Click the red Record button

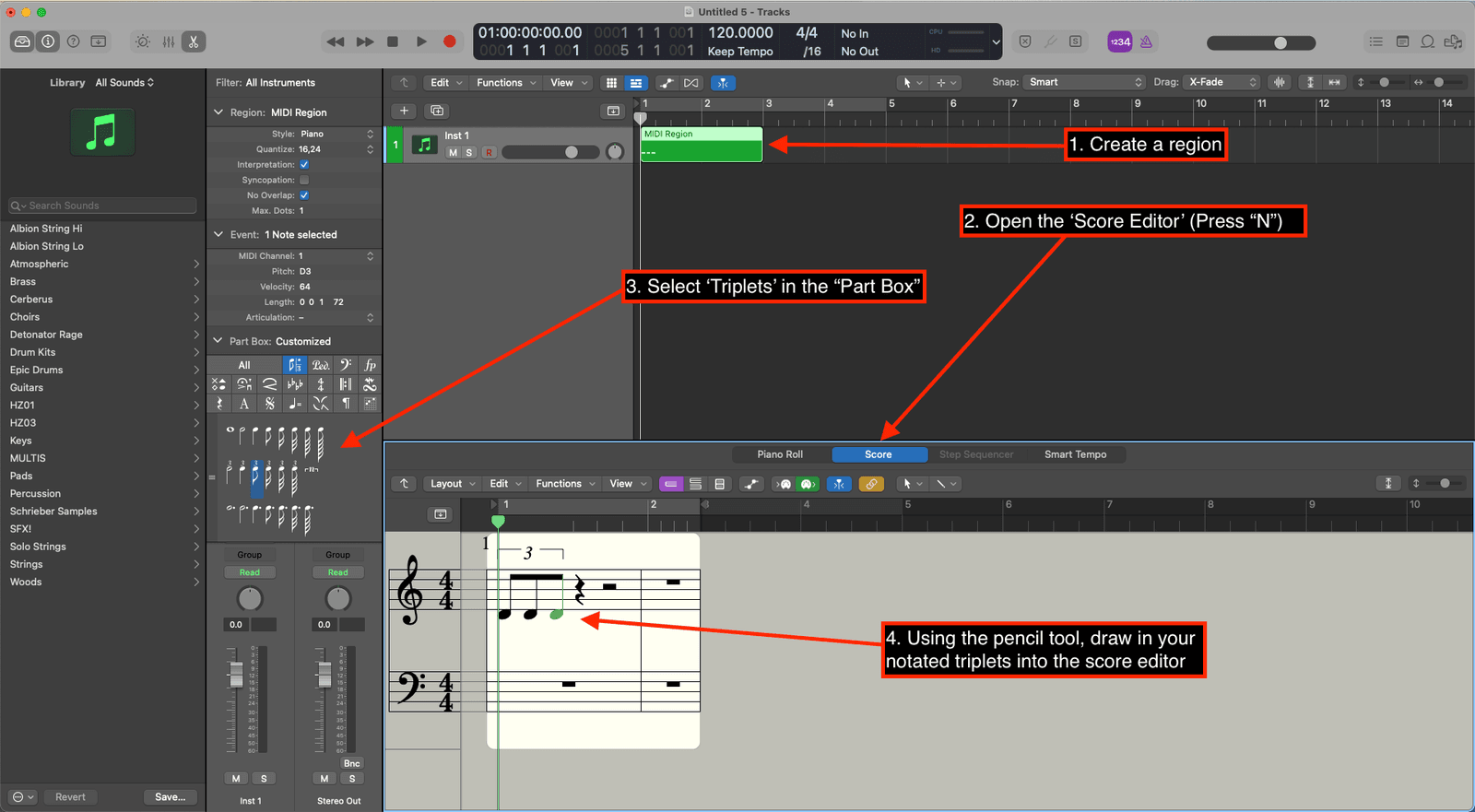click(450, 41)
